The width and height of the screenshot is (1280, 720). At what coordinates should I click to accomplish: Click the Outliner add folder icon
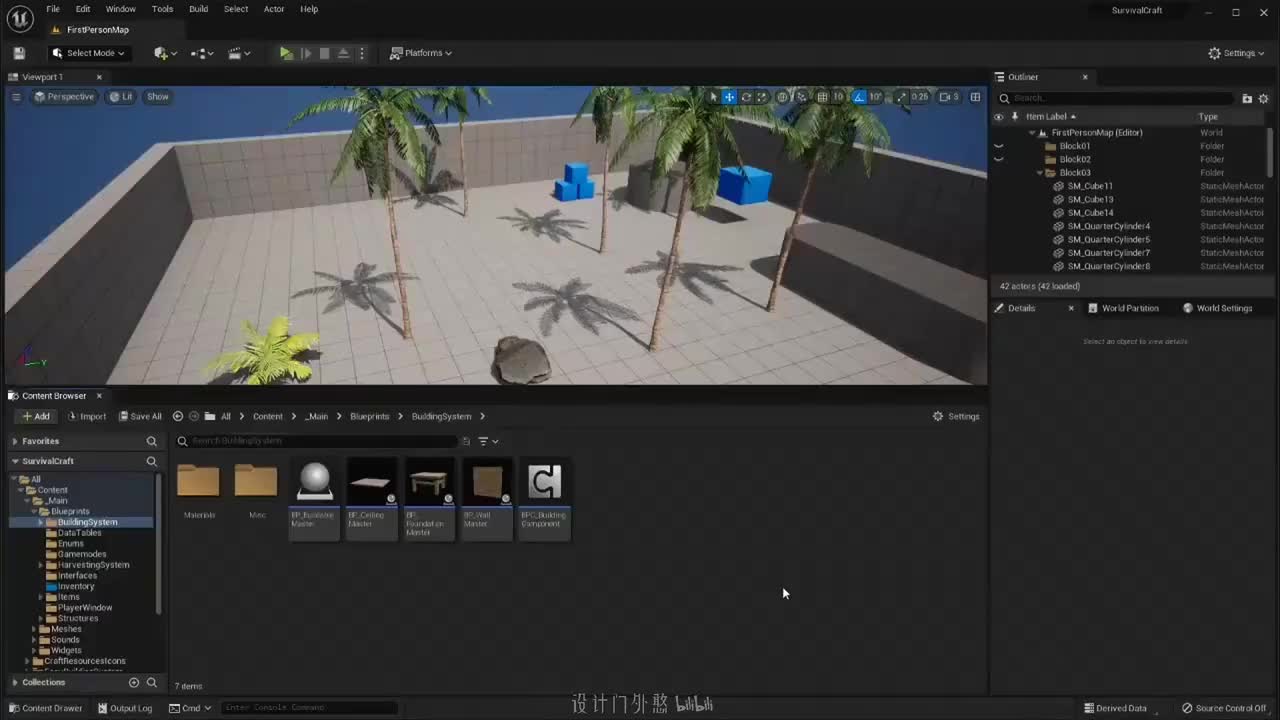point(1247,98)
